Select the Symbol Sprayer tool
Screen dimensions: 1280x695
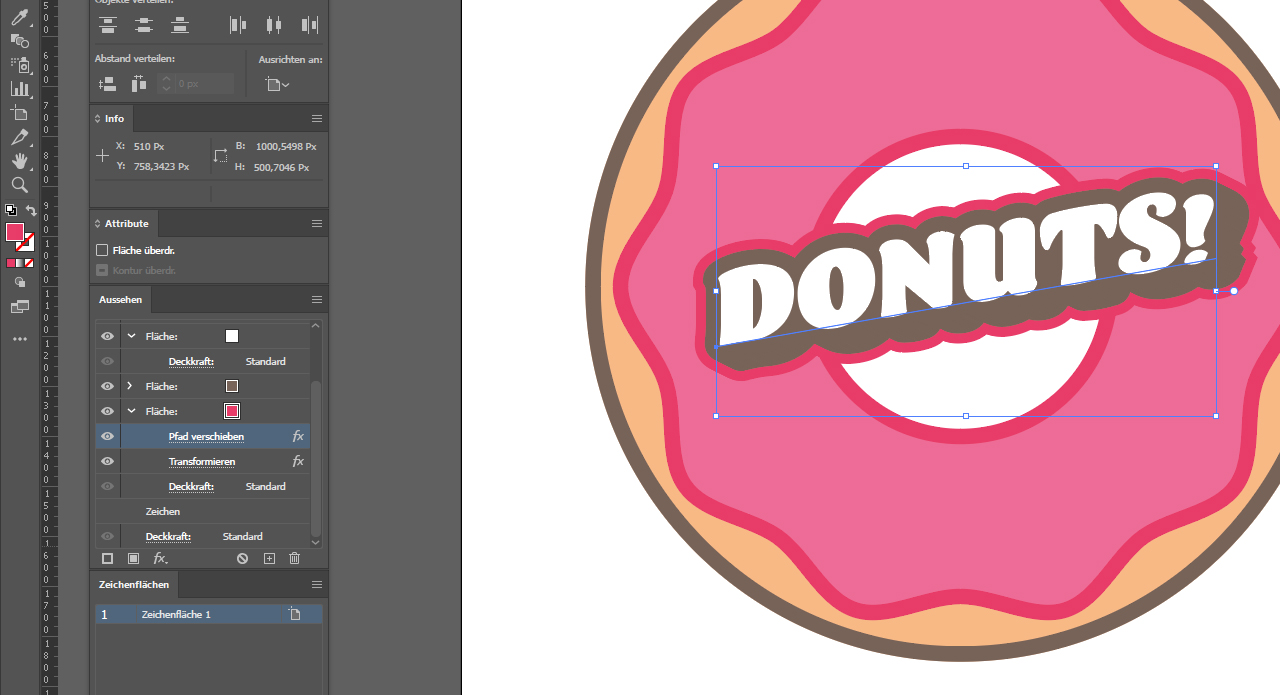point(19,65)
